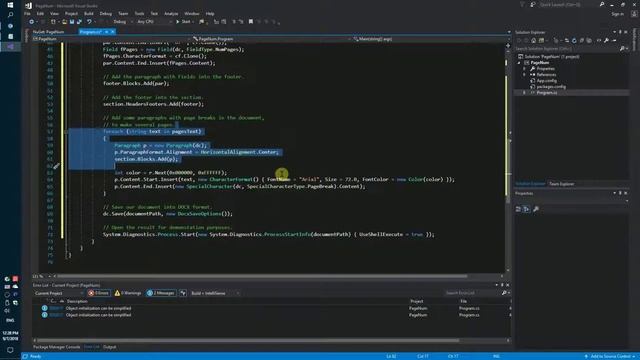Open the Project menu

pyautogui.click(x=71, y=13)
